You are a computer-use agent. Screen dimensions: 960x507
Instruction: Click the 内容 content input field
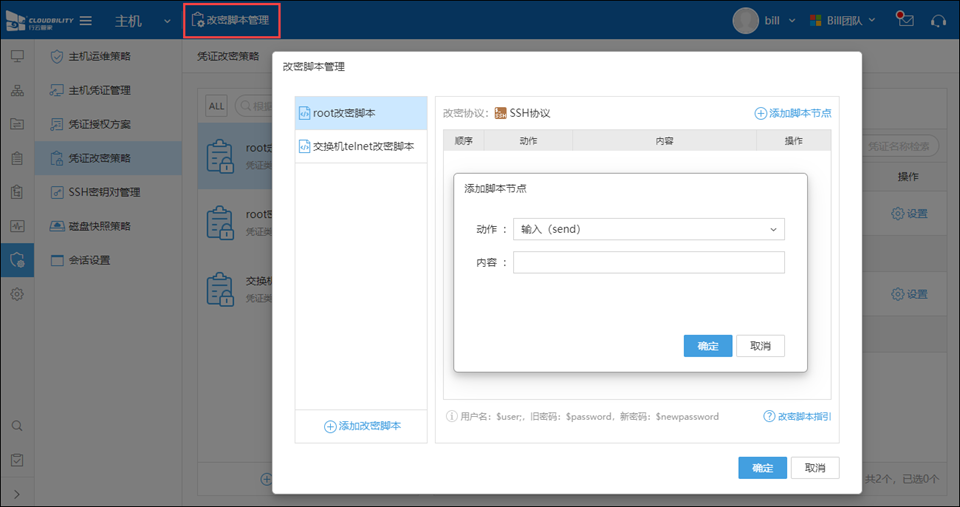tap(648, 262)
